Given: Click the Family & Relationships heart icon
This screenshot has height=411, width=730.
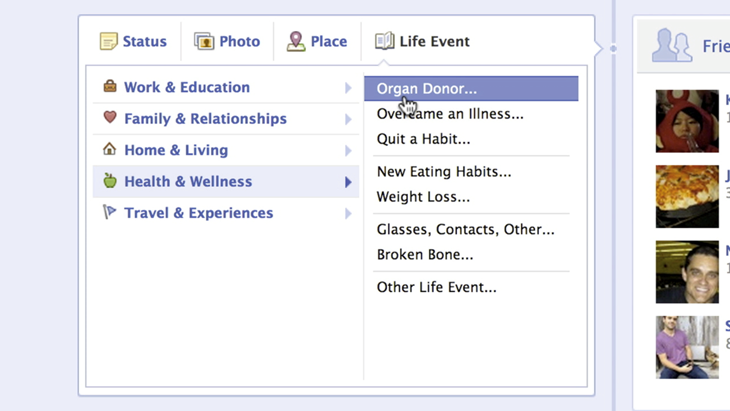Looking at the screenshot, I should click(110, 118).
